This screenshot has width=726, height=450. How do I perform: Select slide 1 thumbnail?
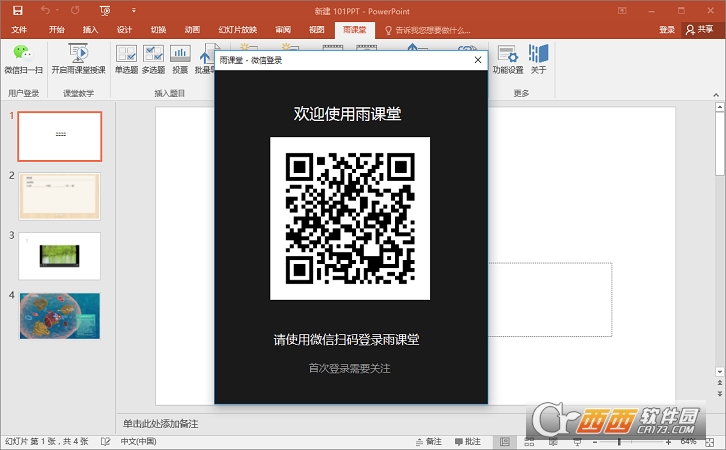pos(60,137)
